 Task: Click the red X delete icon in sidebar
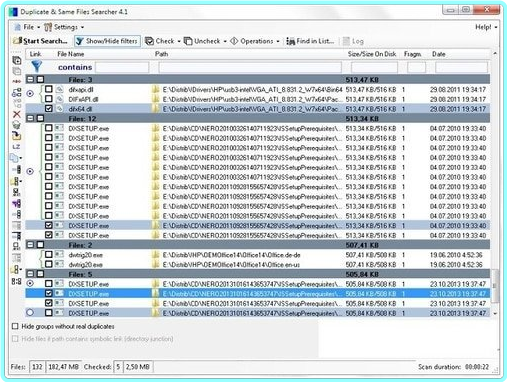(16, 114)
